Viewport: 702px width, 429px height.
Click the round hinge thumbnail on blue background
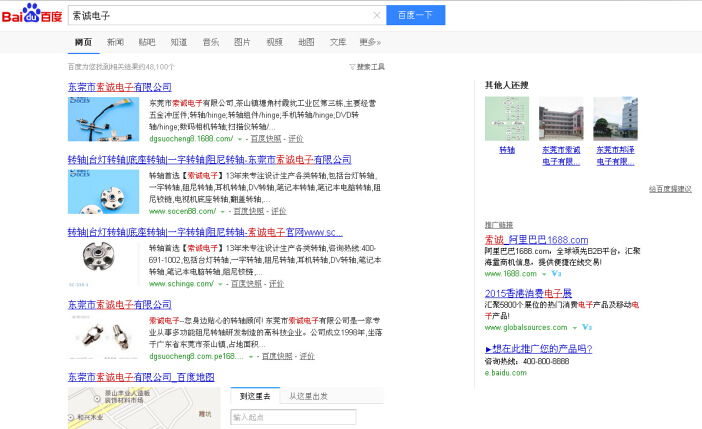click(103, 192)
